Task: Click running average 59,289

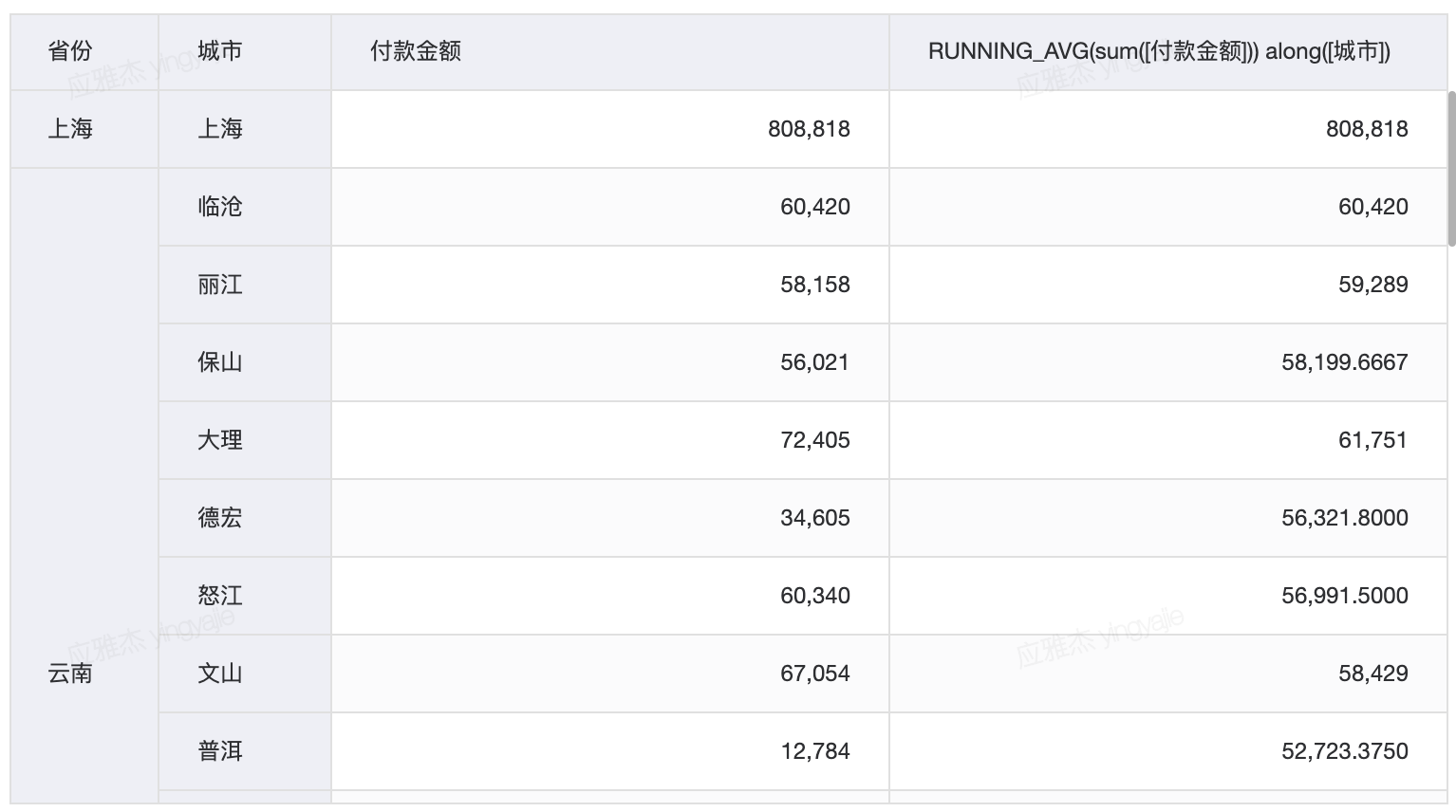Action: [x=1168, y=285]
